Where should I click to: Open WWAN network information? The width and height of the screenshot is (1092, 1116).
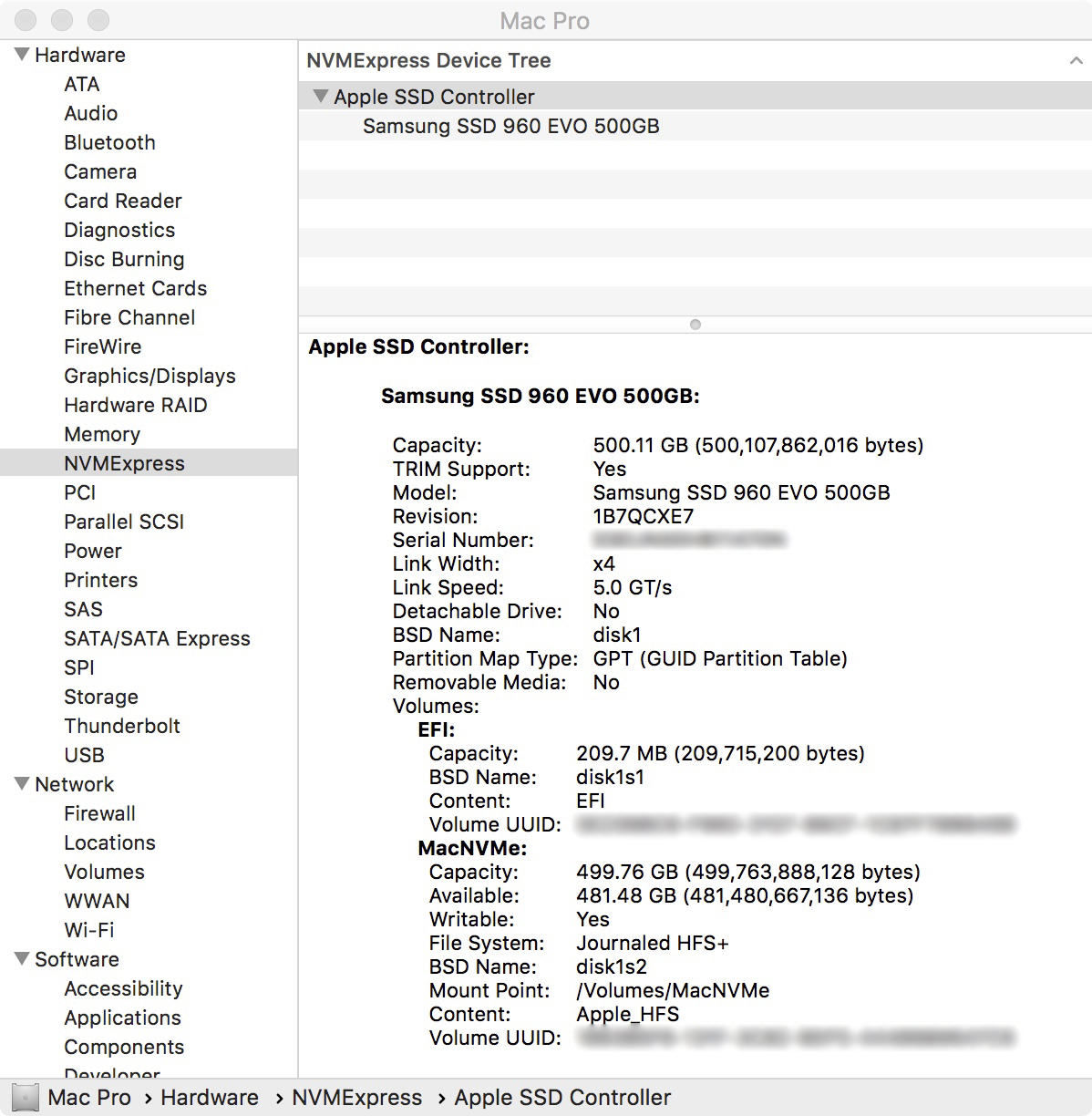97,901
